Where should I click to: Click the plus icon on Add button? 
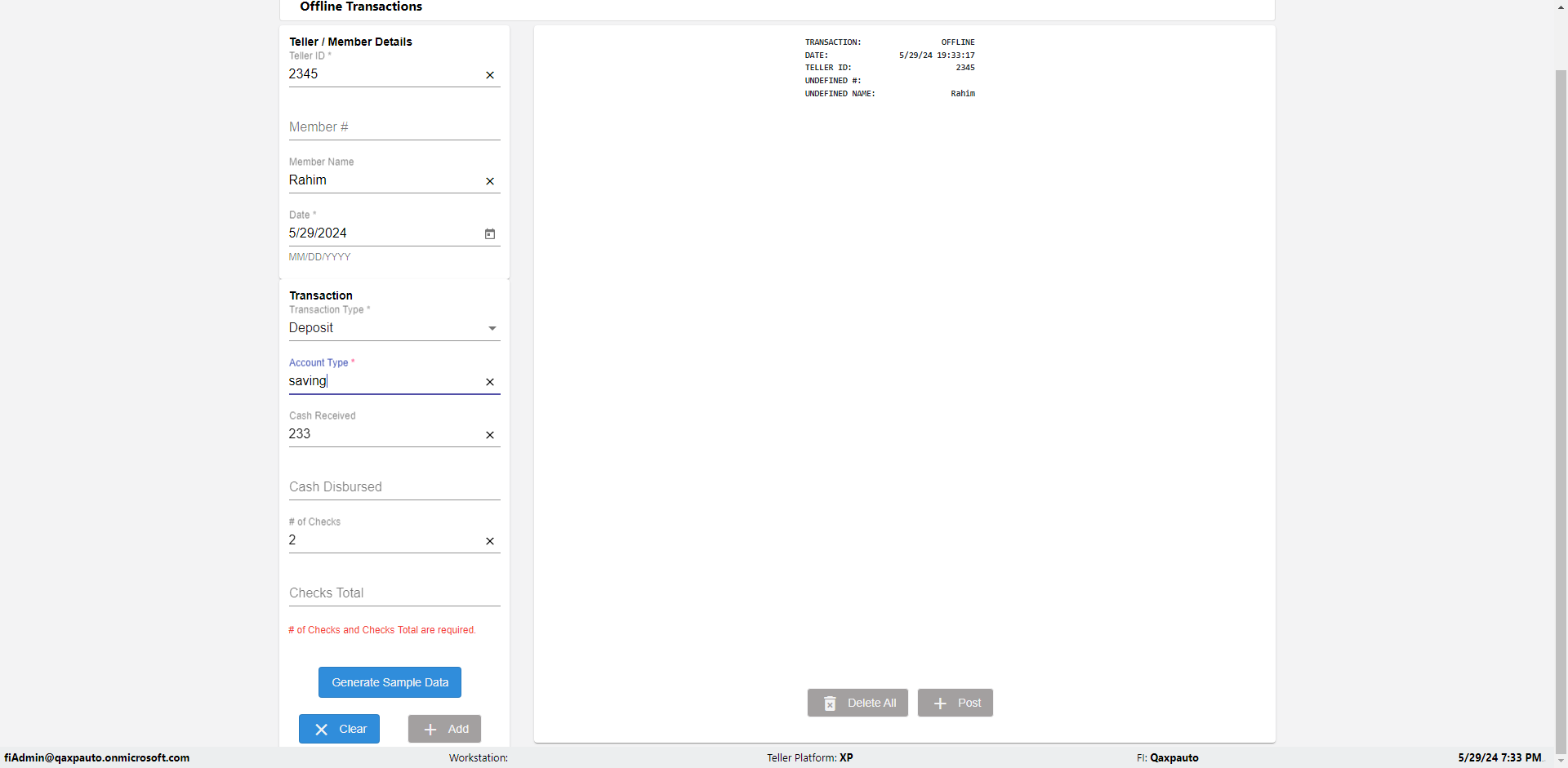point(430,730)
